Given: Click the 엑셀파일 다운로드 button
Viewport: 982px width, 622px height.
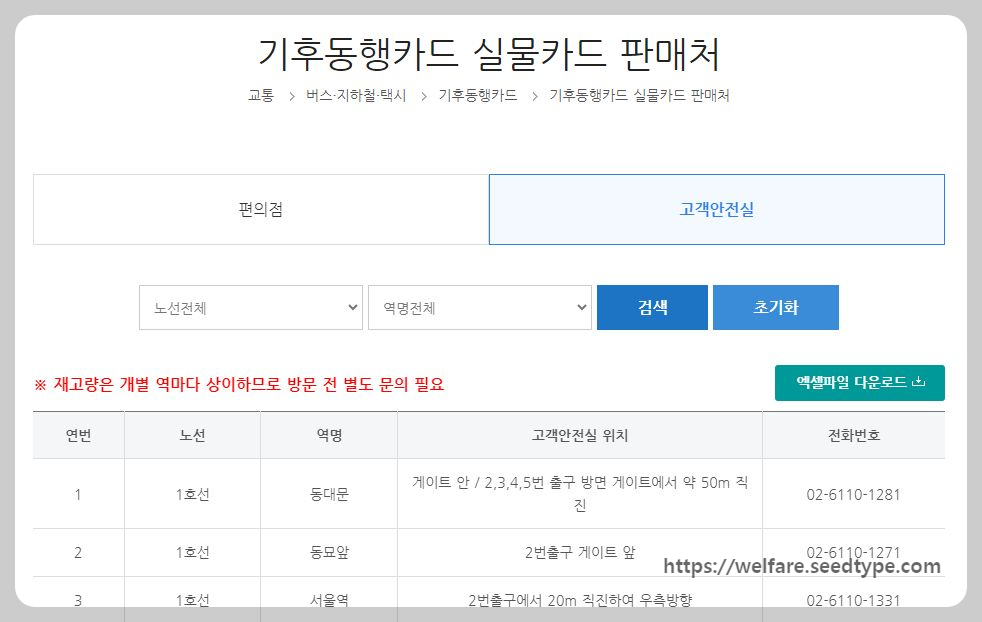Looking at the screenshot, I should 858,382.
